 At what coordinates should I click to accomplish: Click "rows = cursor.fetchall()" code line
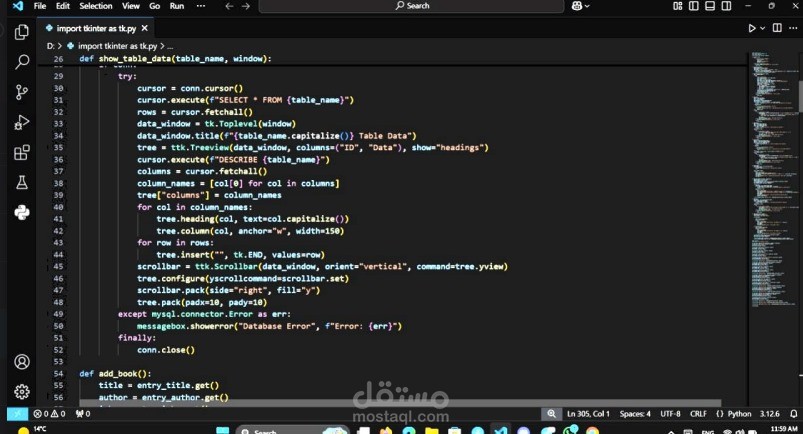click(x=195, y=112)
